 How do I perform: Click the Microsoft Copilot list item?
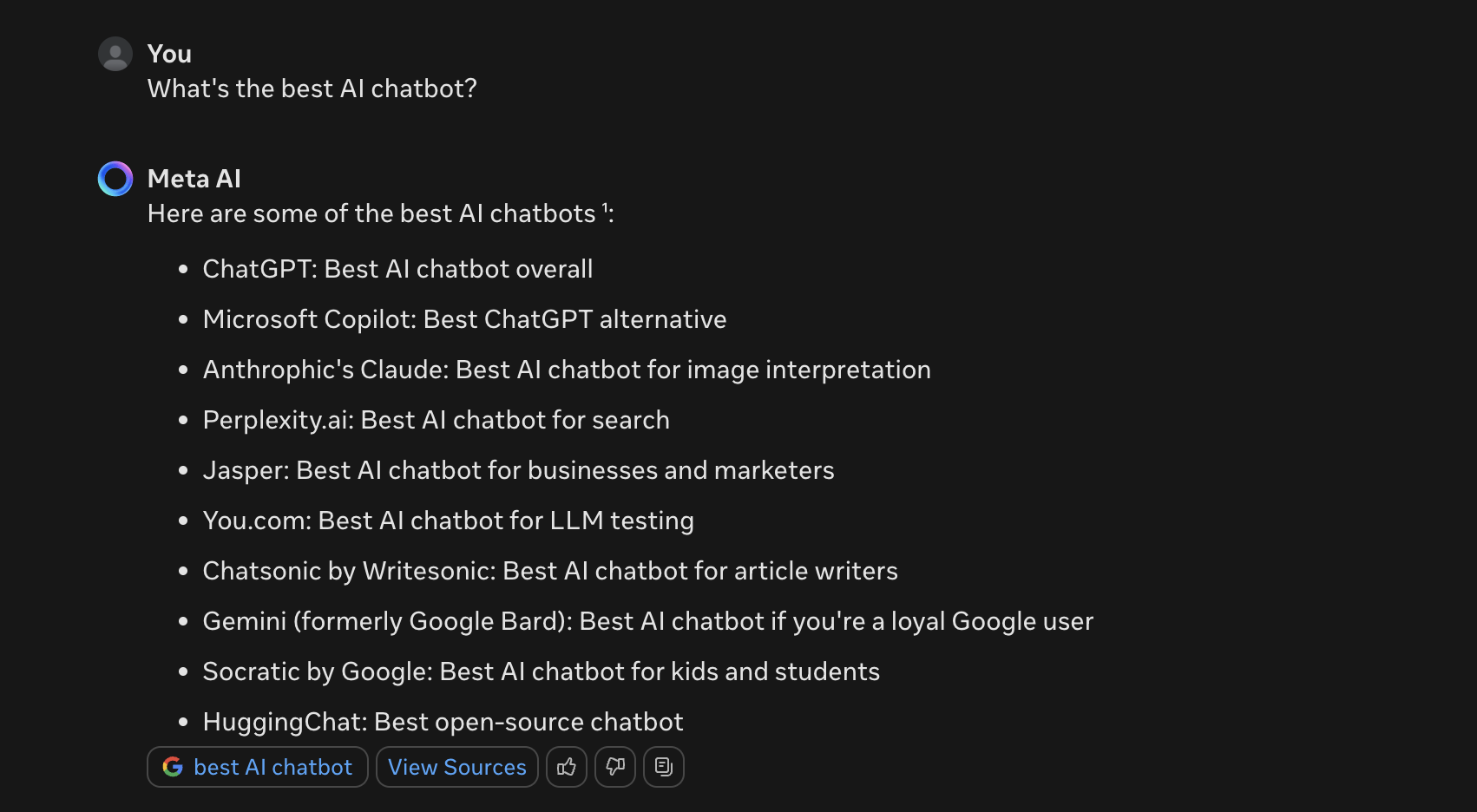coord(464,319)
